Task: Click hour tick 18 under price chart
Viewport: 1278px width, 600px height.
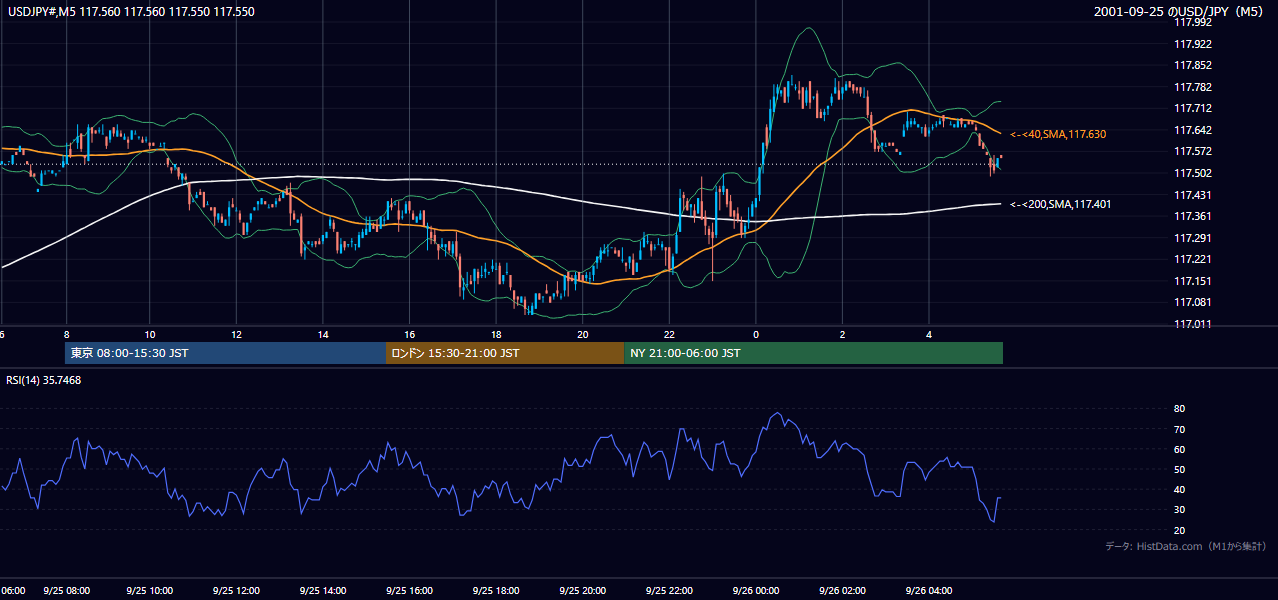Action: [496, 334]
